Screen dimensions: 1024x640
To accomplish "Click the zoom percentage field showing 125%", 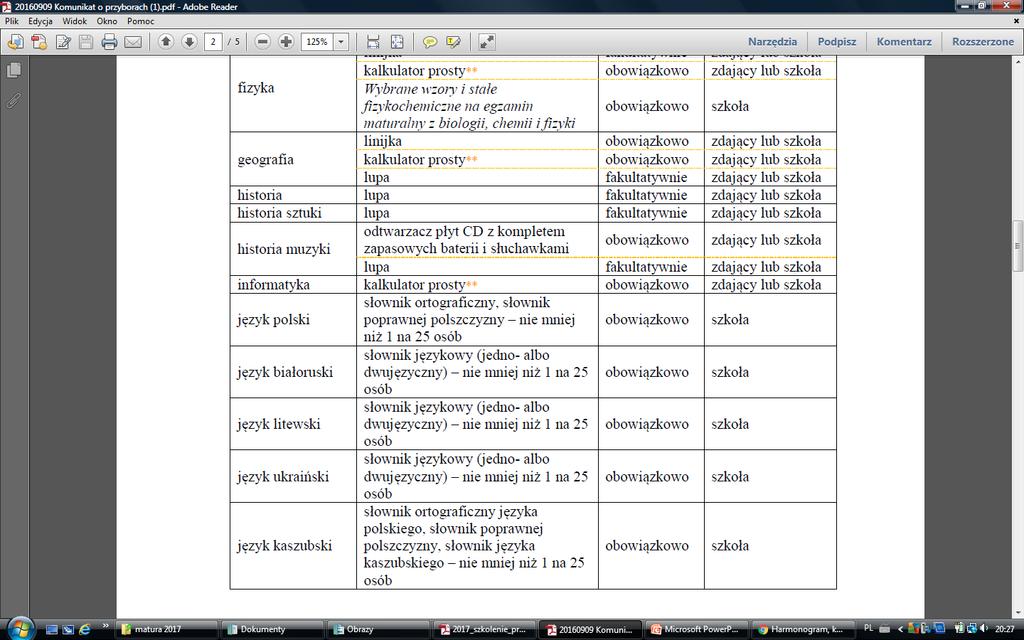I will (x=317, y=42).
